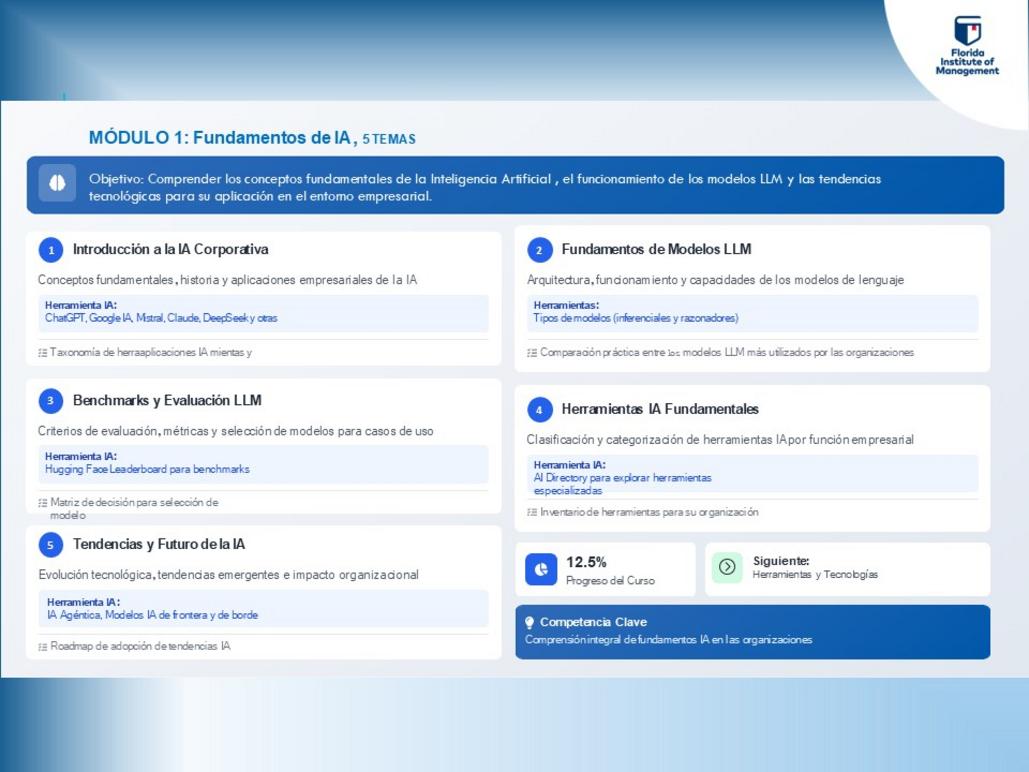This screenshot has height=772, width=1029.
Task: Click Clasificación y categorización de herramientas description
Action: [x=720, y=440]
